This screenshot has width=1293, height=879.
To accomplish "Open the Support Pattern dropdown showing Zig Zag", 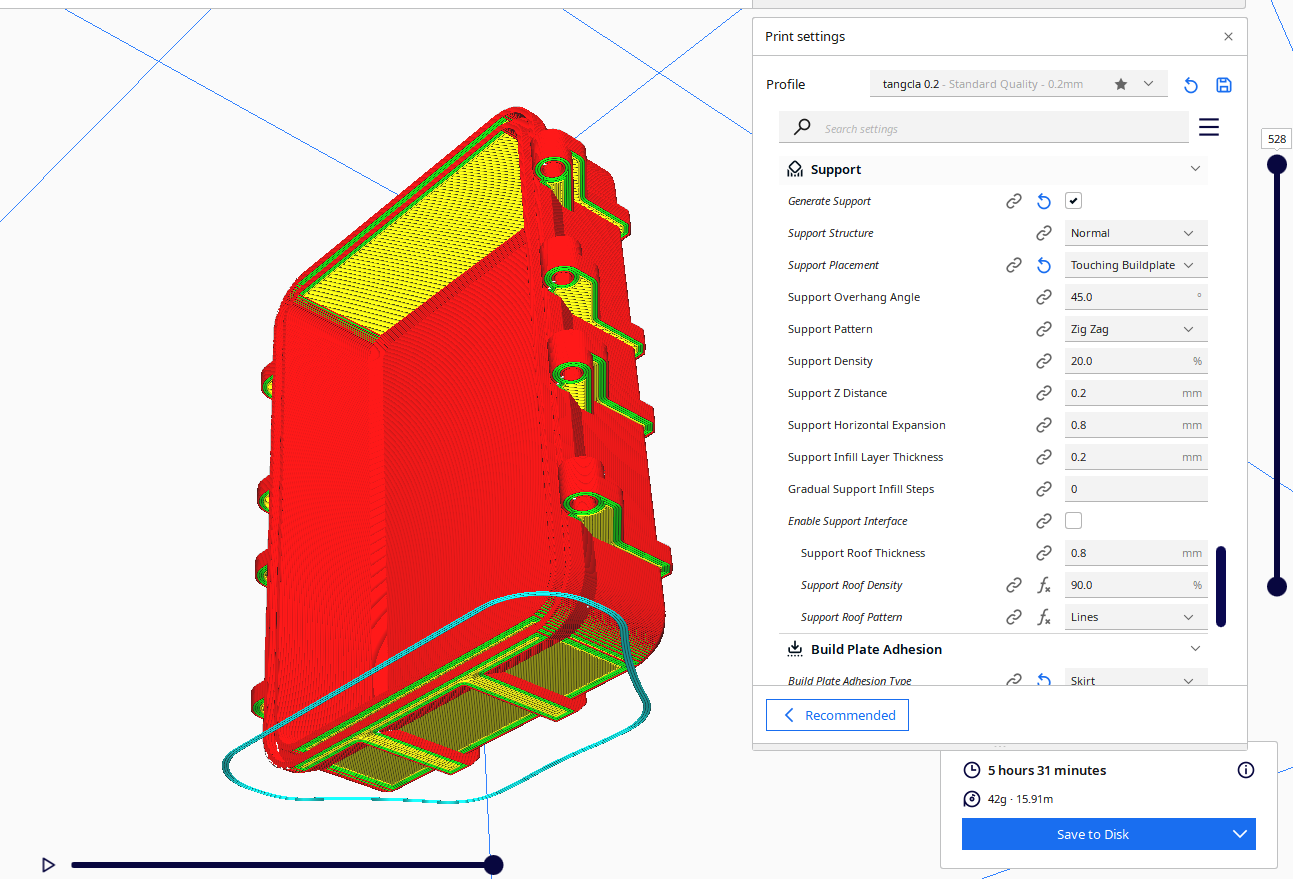I will 1136,328.
